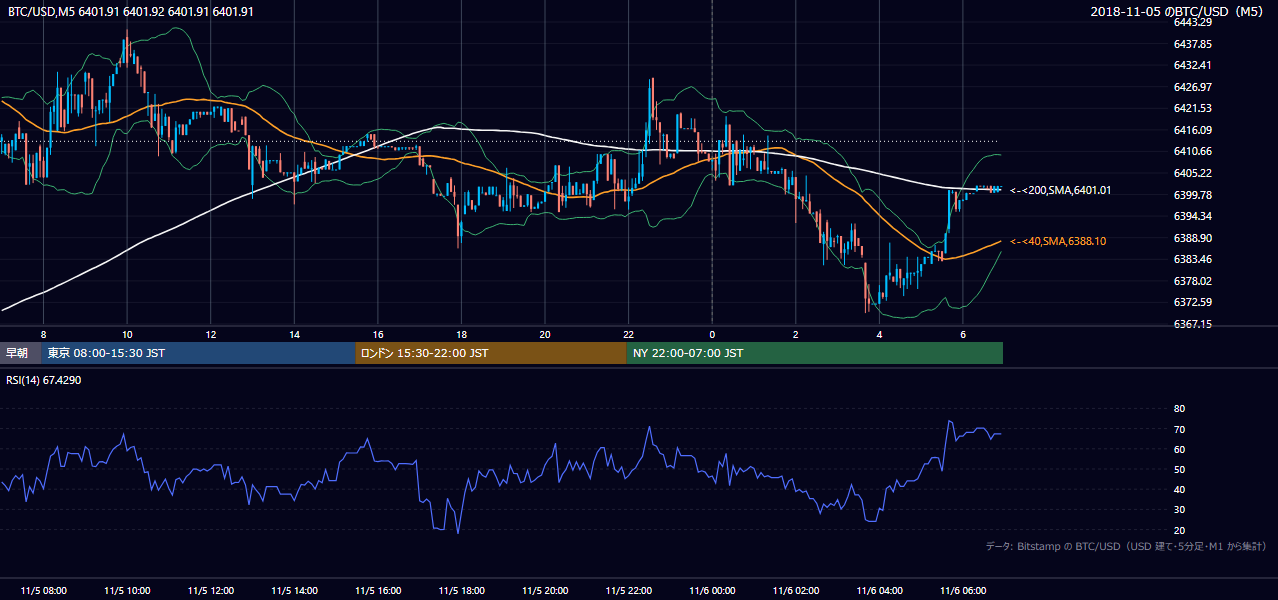Click price axis value 6432.41
1278x600 pixels.
(x=1193, y=65)
